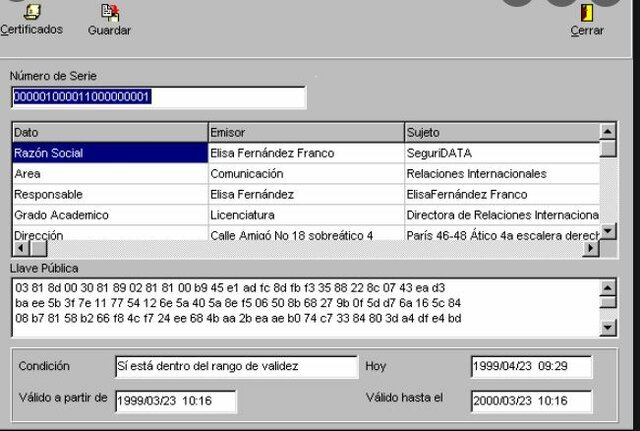
Task: Click the table's horizontal scrollbar thumb
Action: (x=39, y=248)
